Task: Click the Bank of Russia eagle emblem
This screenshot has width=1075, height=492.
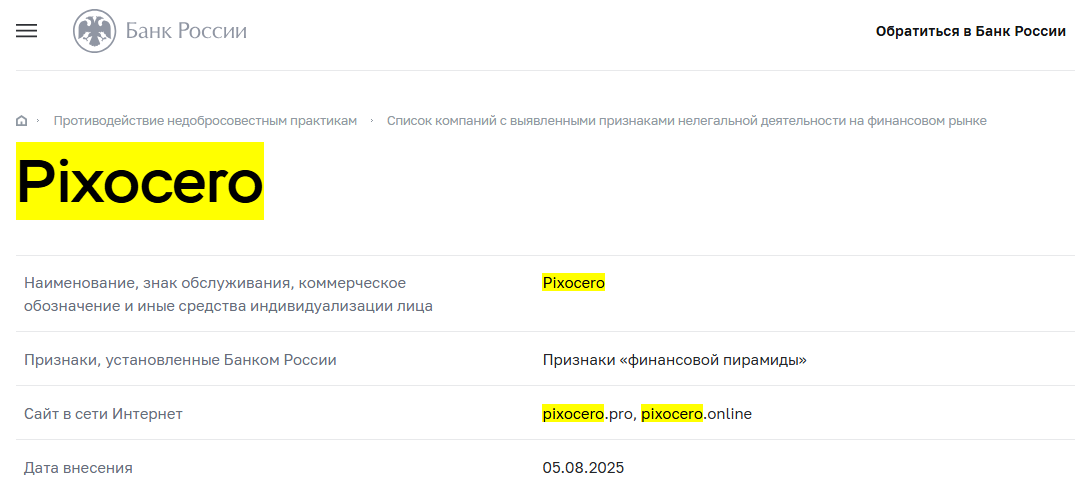Action: coord(95,32)
